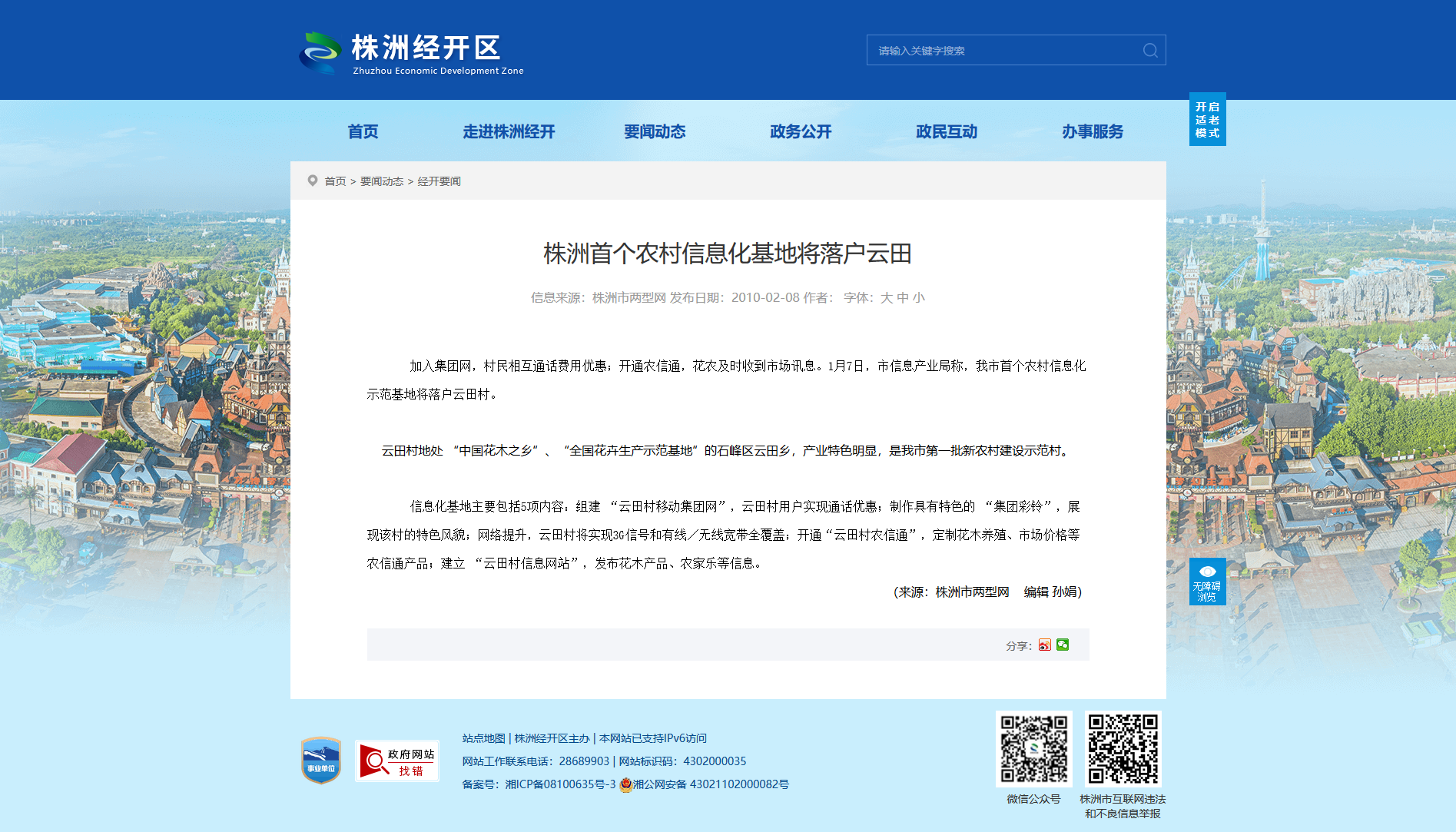Open the 站点地图 footer link
The width and height of the screenshot is (1456, 832).
(483, 738)
